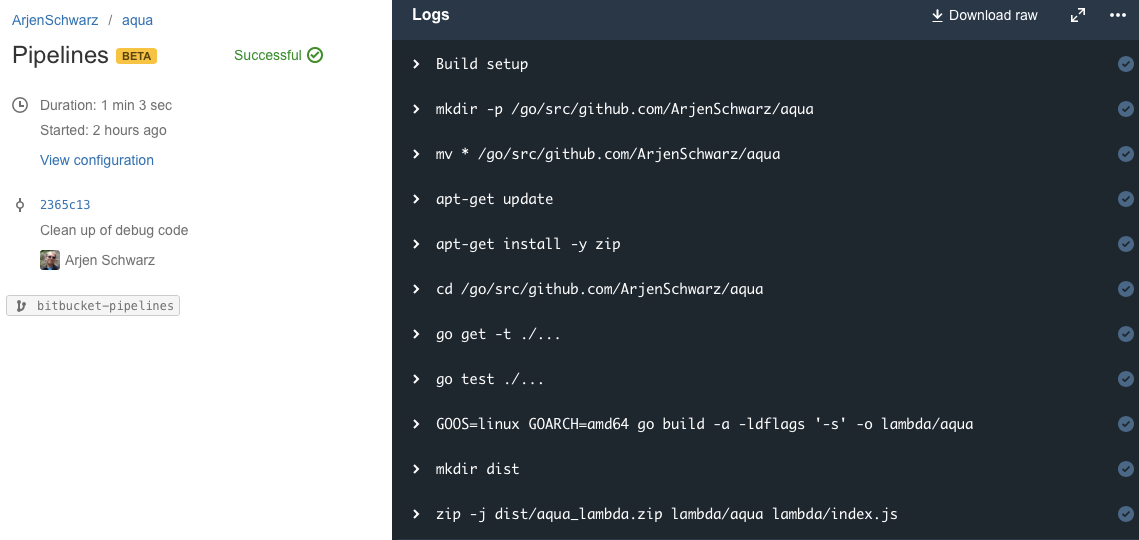Click the 'mv * /go/src/github.com/ArjenSchwarz/aqua' text

click(608, 154)
